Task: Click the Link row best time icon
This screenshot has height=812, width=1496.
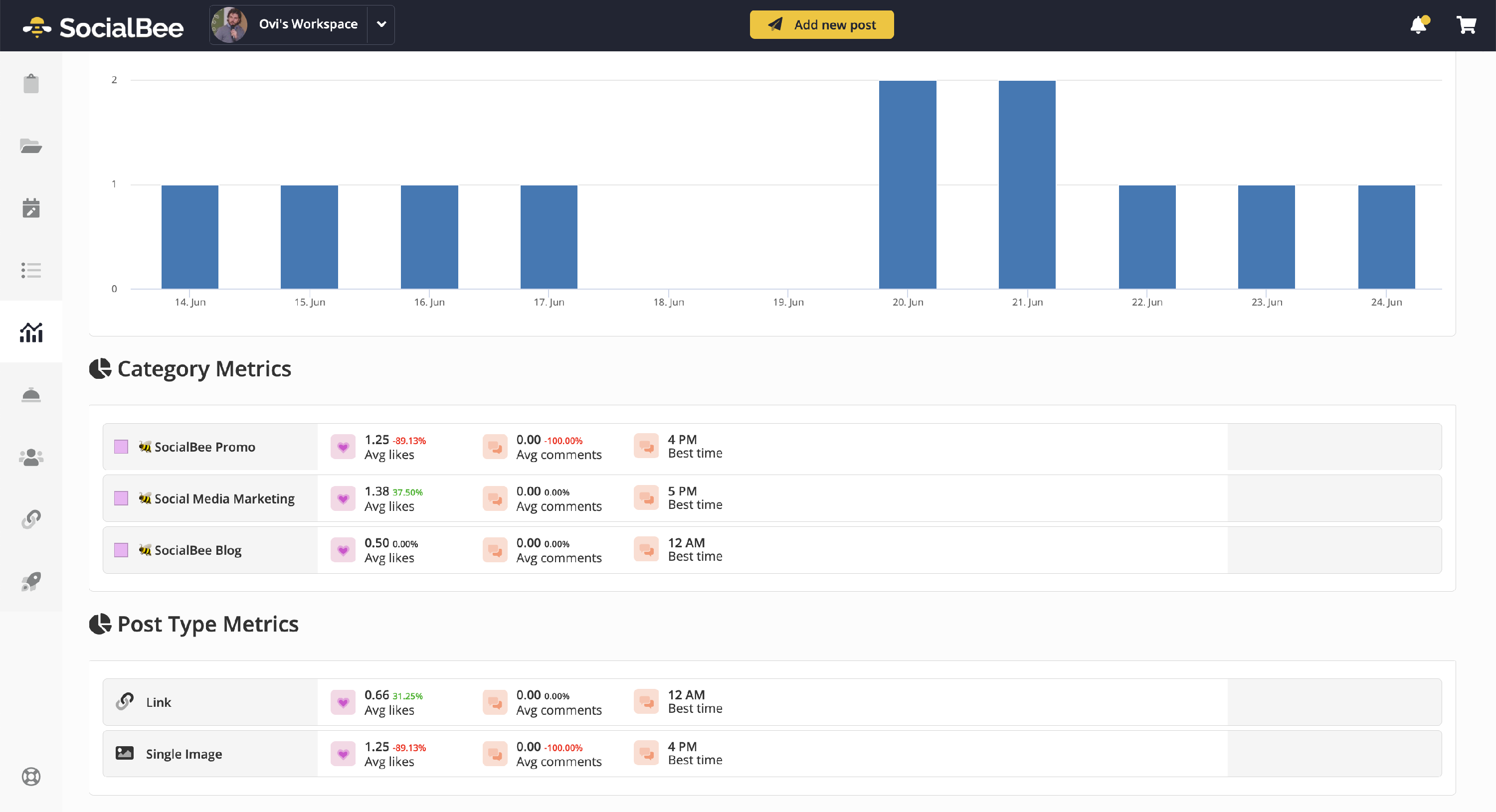Action: pyautogui.click(x=646, y=701)
